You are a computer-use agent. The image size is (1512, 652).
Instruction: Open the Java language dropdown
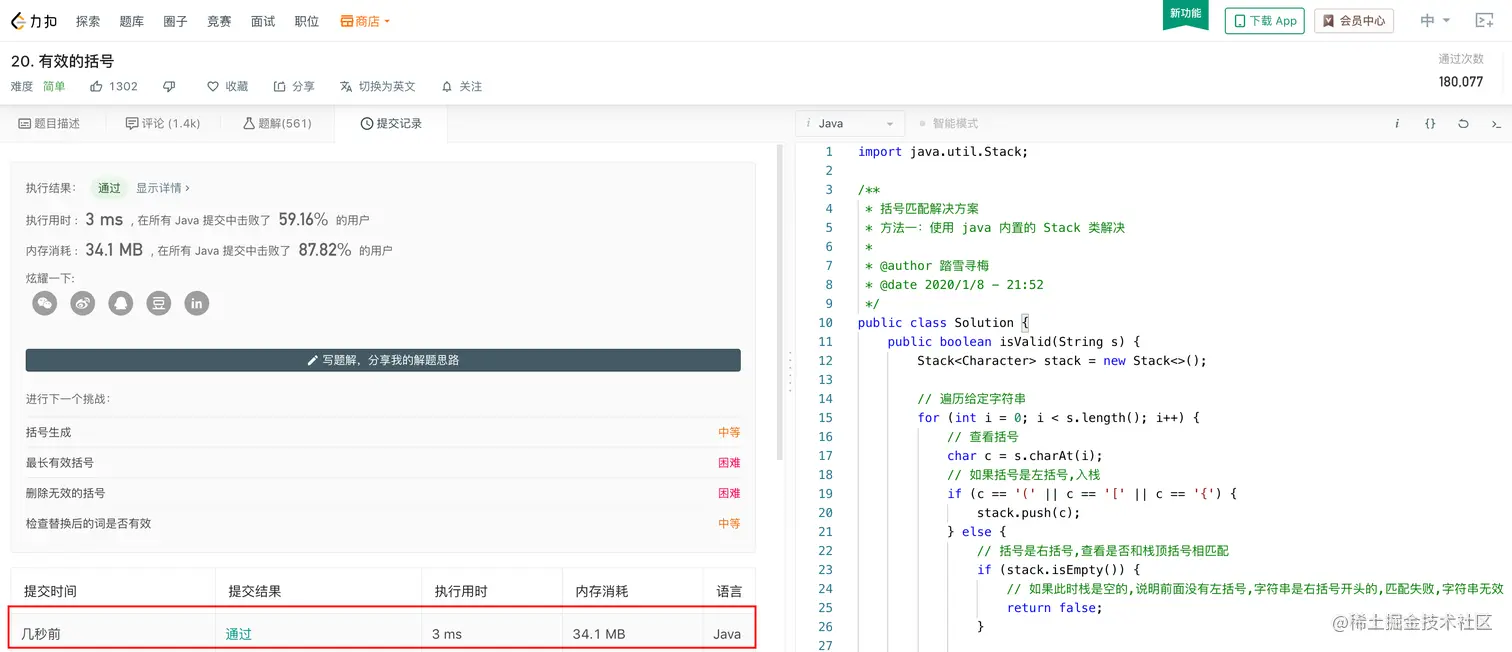pos(850,124)
